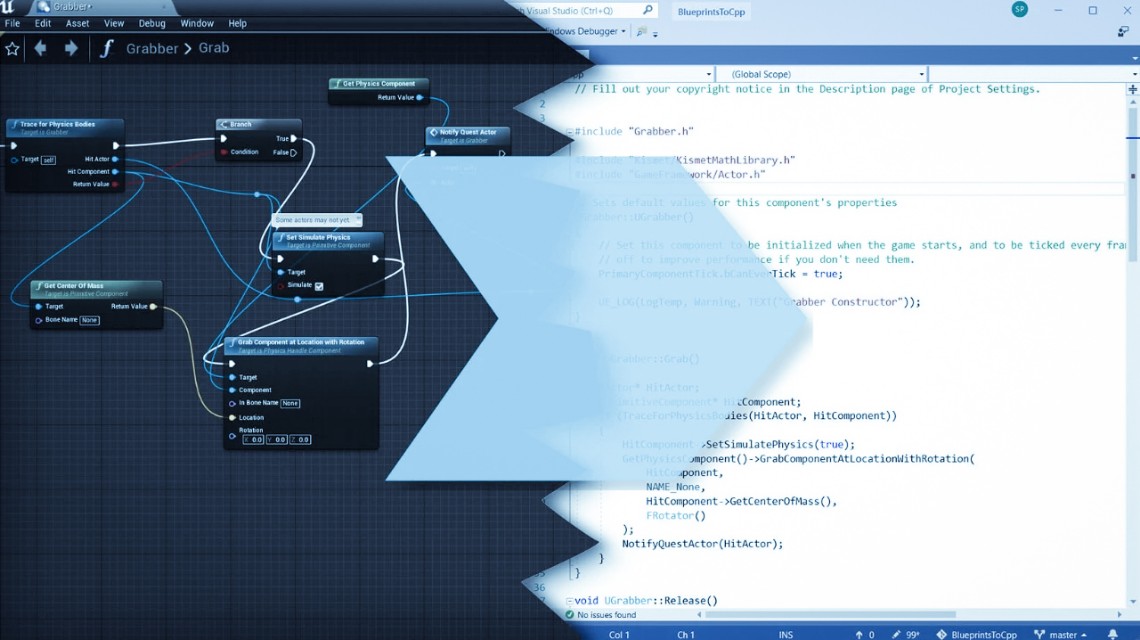Click the horizontal scrollbar in code editor

pos(830,615)
